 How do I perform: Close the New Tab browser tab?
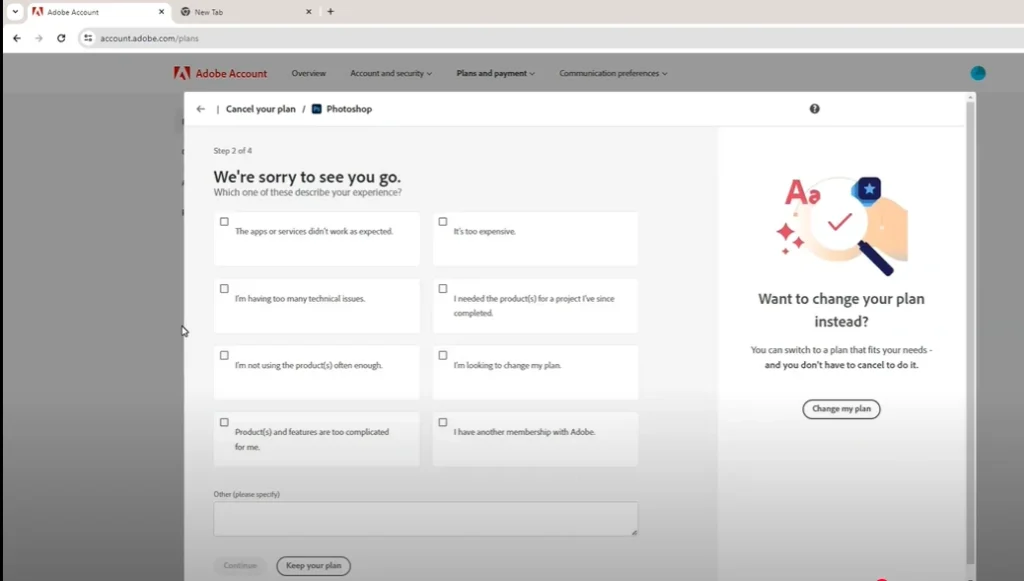(309, 12)
